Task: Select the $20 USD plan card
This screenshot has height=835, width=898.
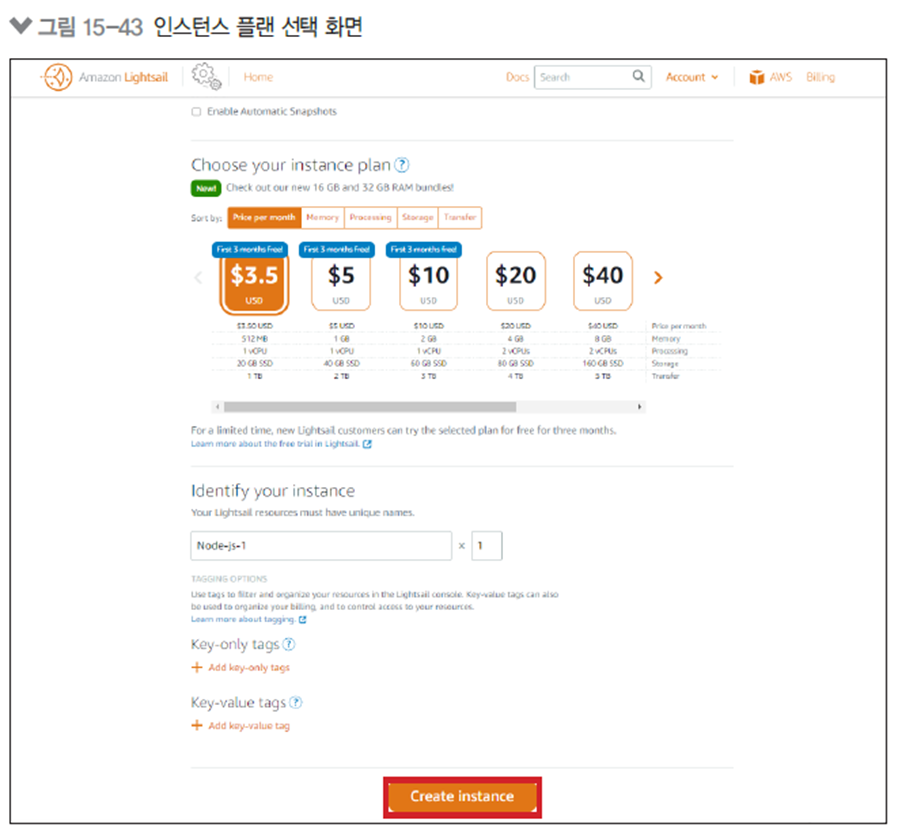Action: (515, 281)
